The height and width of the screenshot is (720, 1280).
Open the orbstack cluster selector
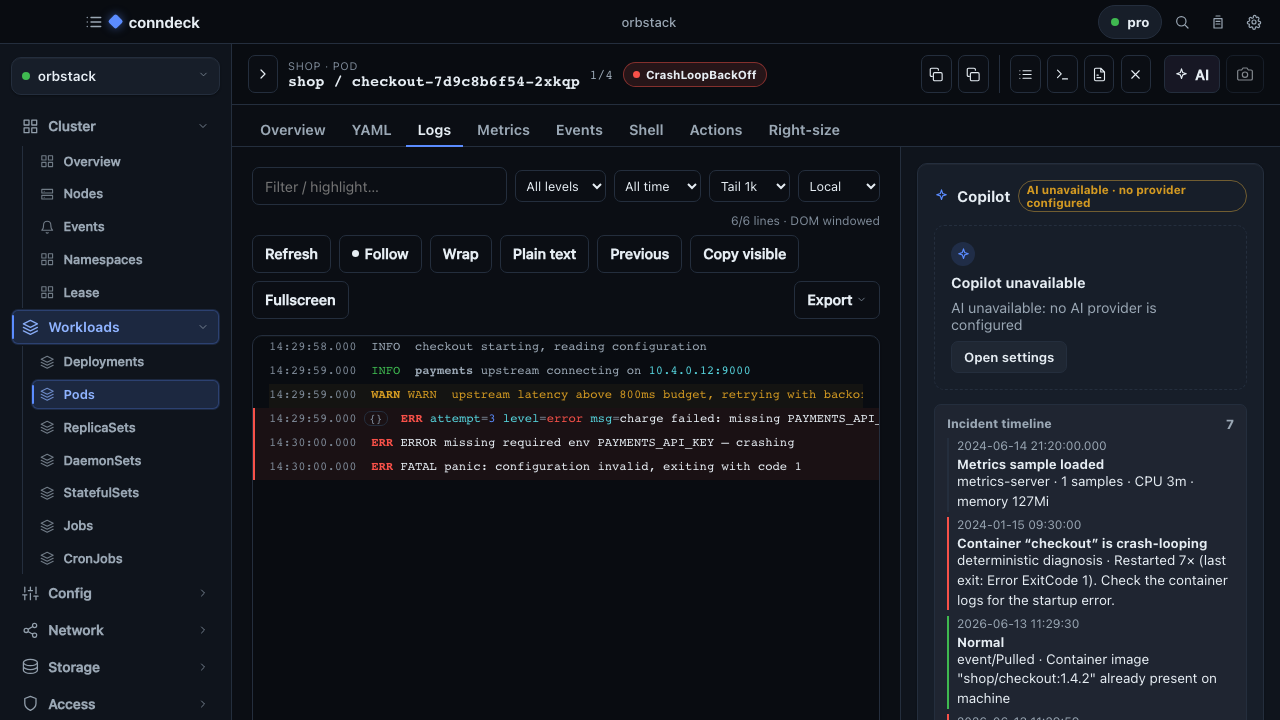tap(115, 76)
